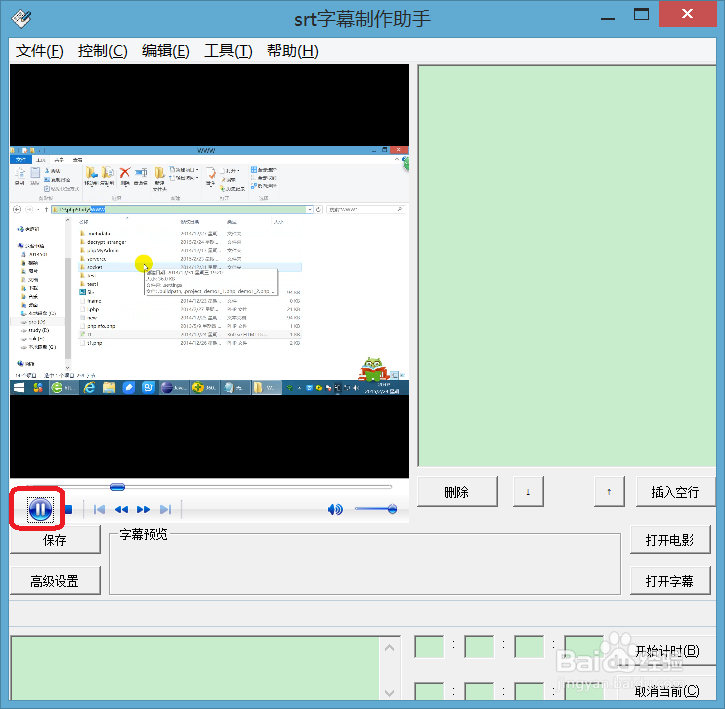The width and height of the screenshot is (725, 709).
Task: Click the 删除 button
Action: point(457,492)
